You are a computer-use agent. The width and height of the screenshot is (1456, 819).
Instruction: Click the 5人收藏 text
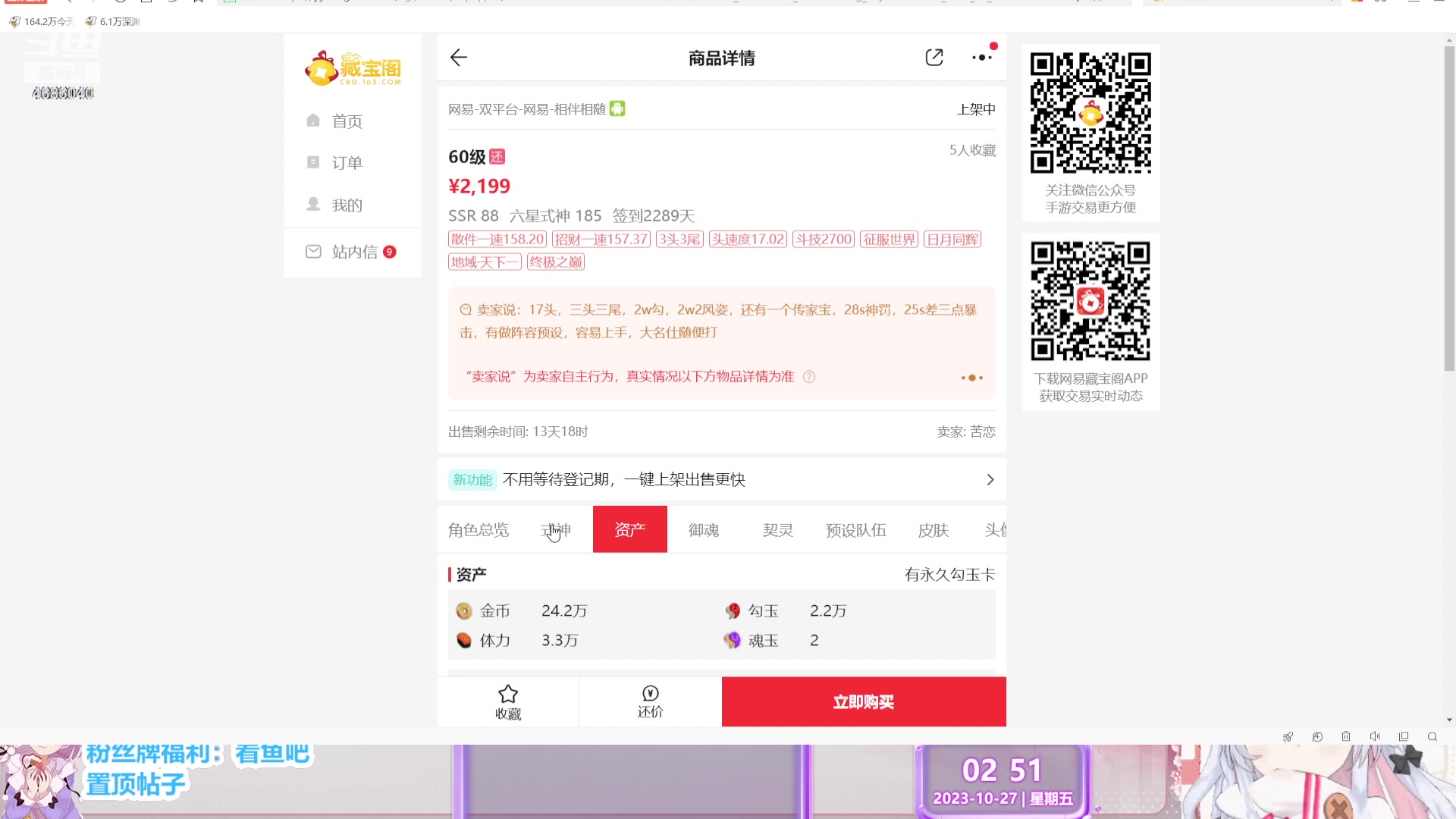click(x=973, y=151)
